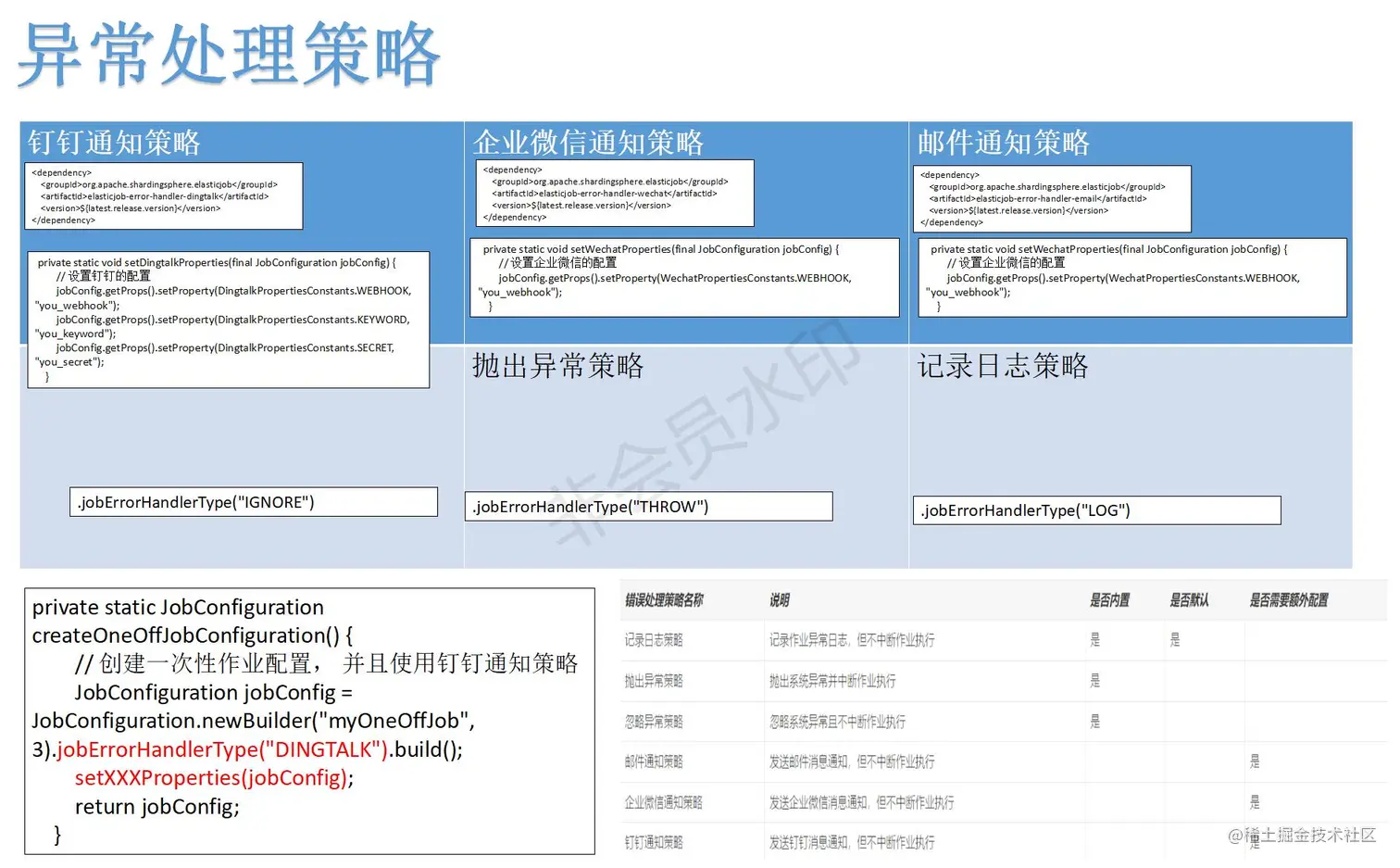Select the 钉钉通知策略 table row
Image resolution: width=1400 pixels, height=868 pixels.
(655, 841)
